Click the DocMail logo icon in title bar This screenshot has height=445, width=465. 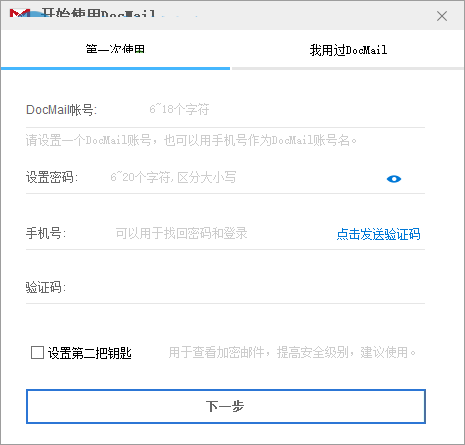click(x=20, y=13)
